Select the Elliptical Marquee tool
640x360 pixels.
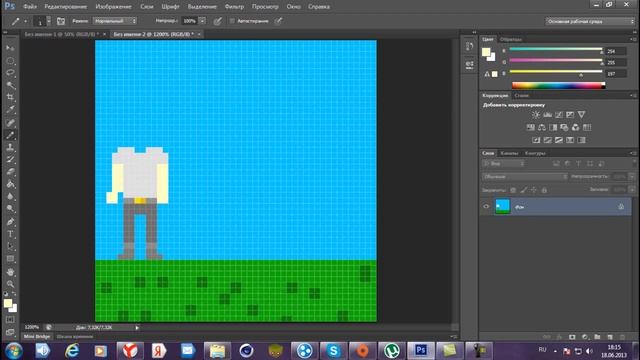click(10, 60)
